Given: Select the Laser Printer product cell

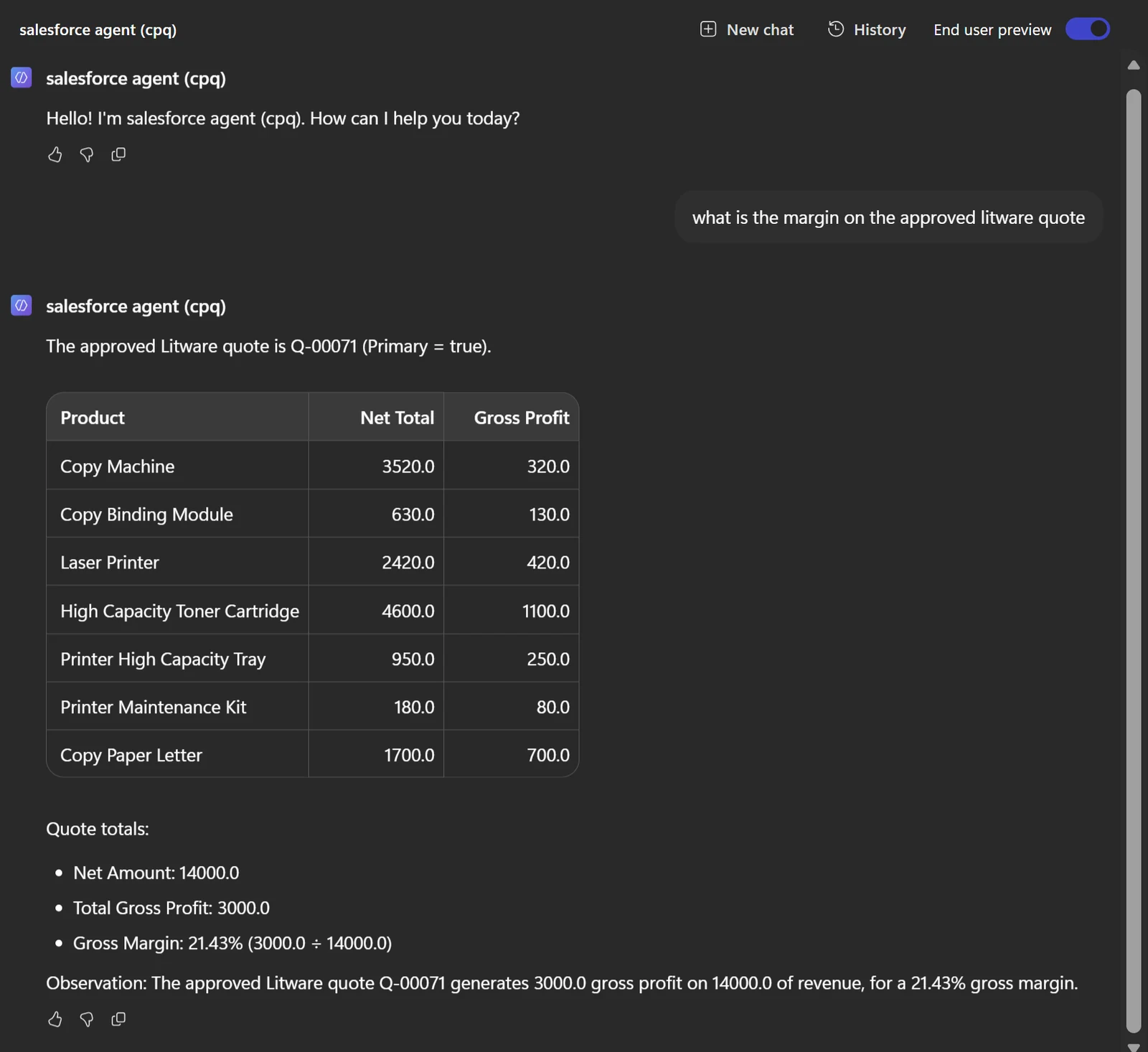Looking at the screenshot, I should click(178, 562).
